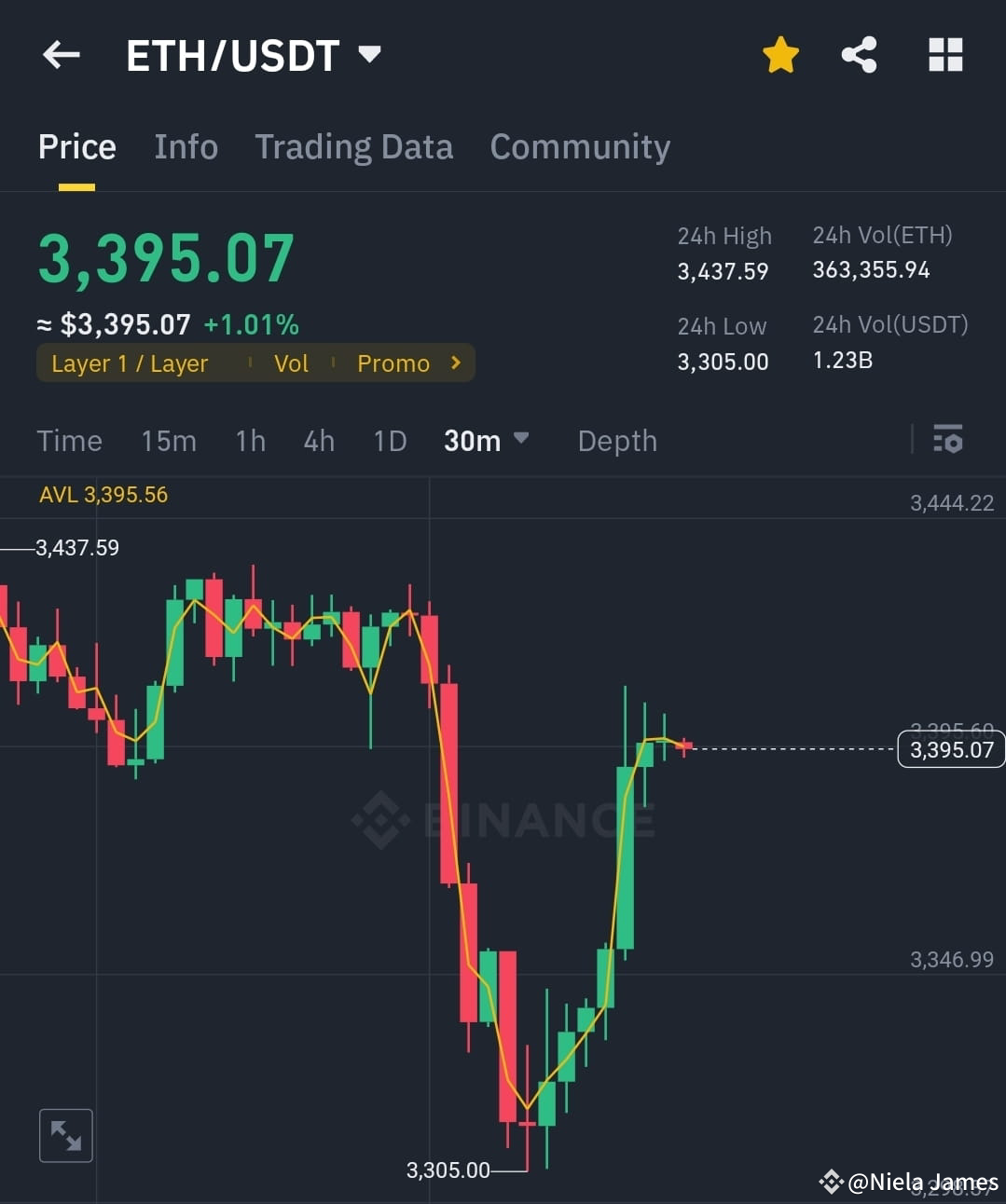Viewport: 1006px width, 1204px height.
Task: Open the apps grid menu
Action: tap(944, 54)
